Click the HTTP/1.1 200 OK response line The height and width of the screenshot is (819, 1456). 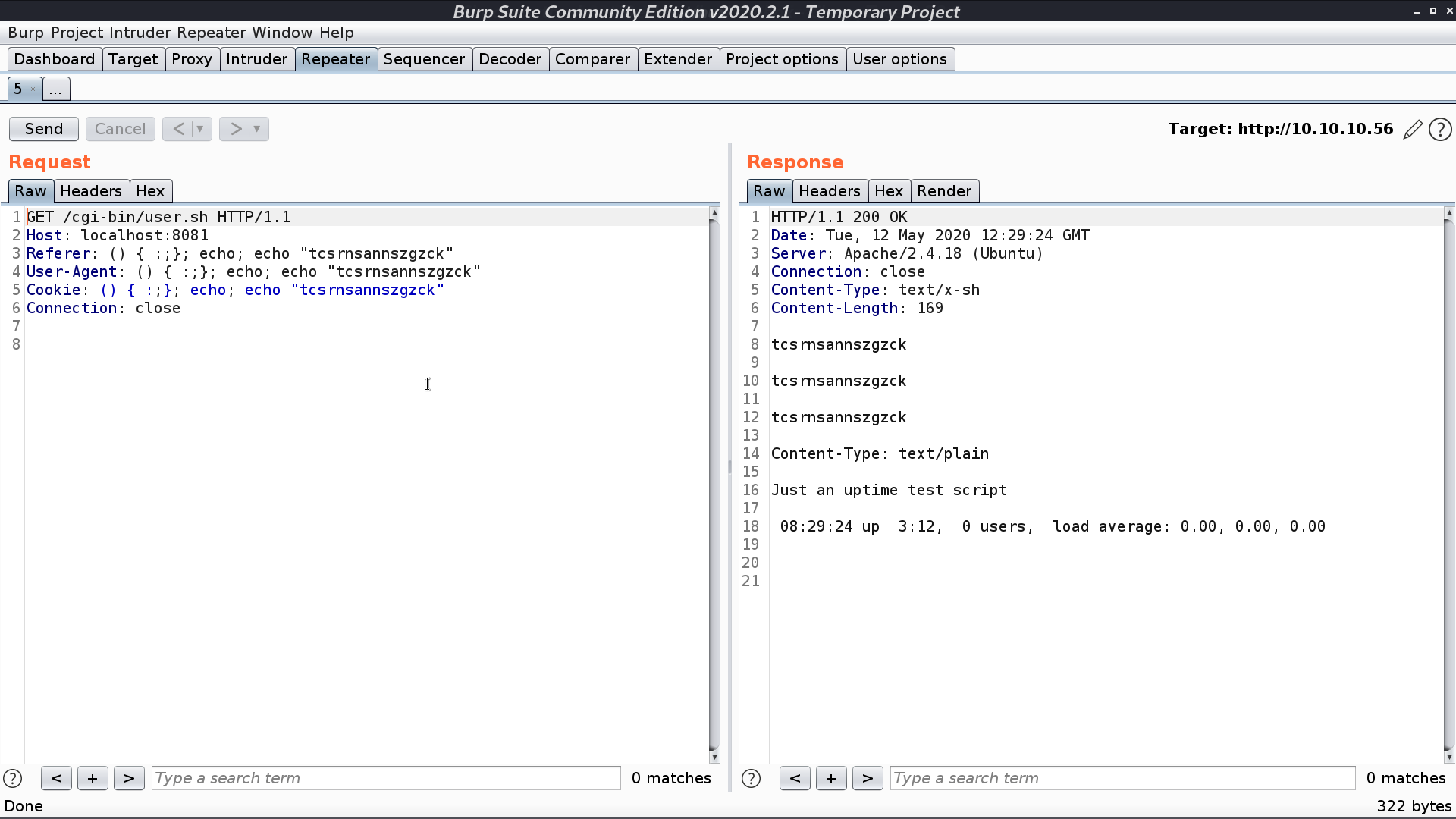(x=839, y=217)
